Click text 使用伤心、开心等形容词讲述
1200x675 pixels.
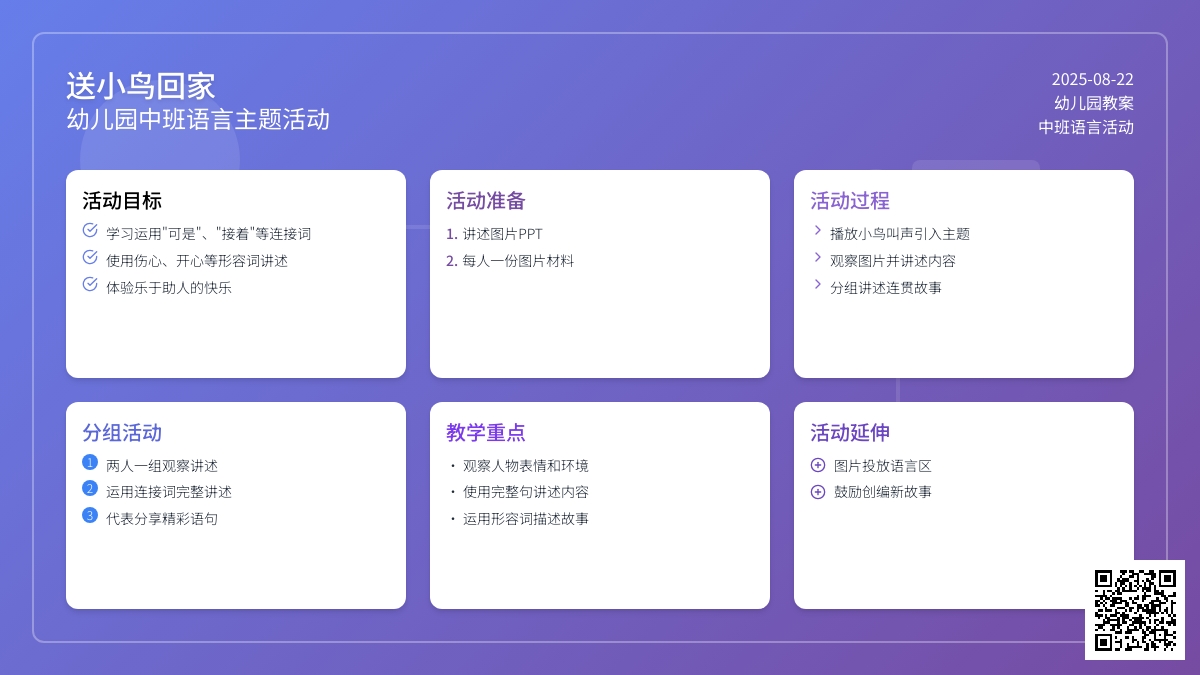click(197, 261)
